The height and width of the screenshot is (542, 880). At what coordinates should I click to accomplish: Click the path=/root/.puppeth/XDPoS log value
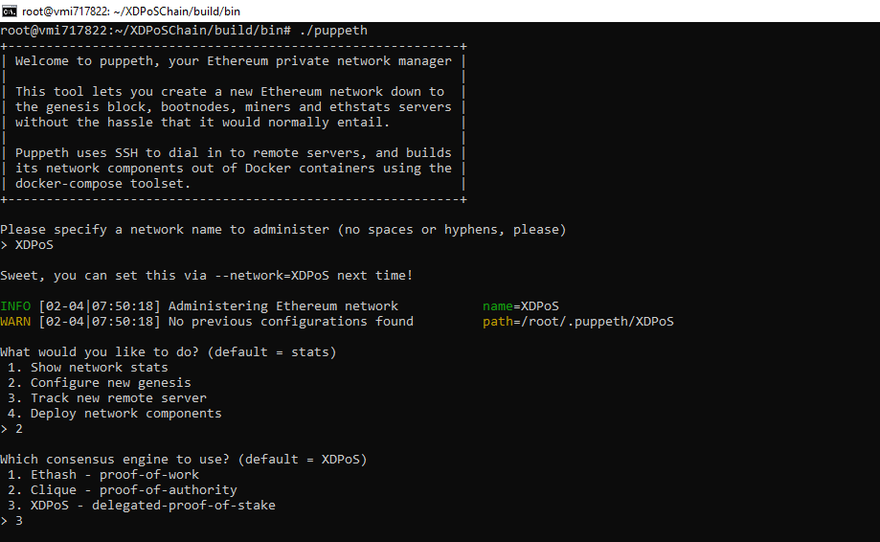(578, 321)
